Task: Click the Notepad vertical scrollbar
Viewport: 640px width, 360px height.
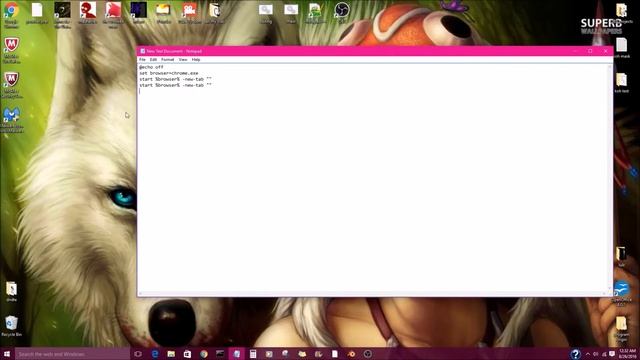Action: [610, 178]
